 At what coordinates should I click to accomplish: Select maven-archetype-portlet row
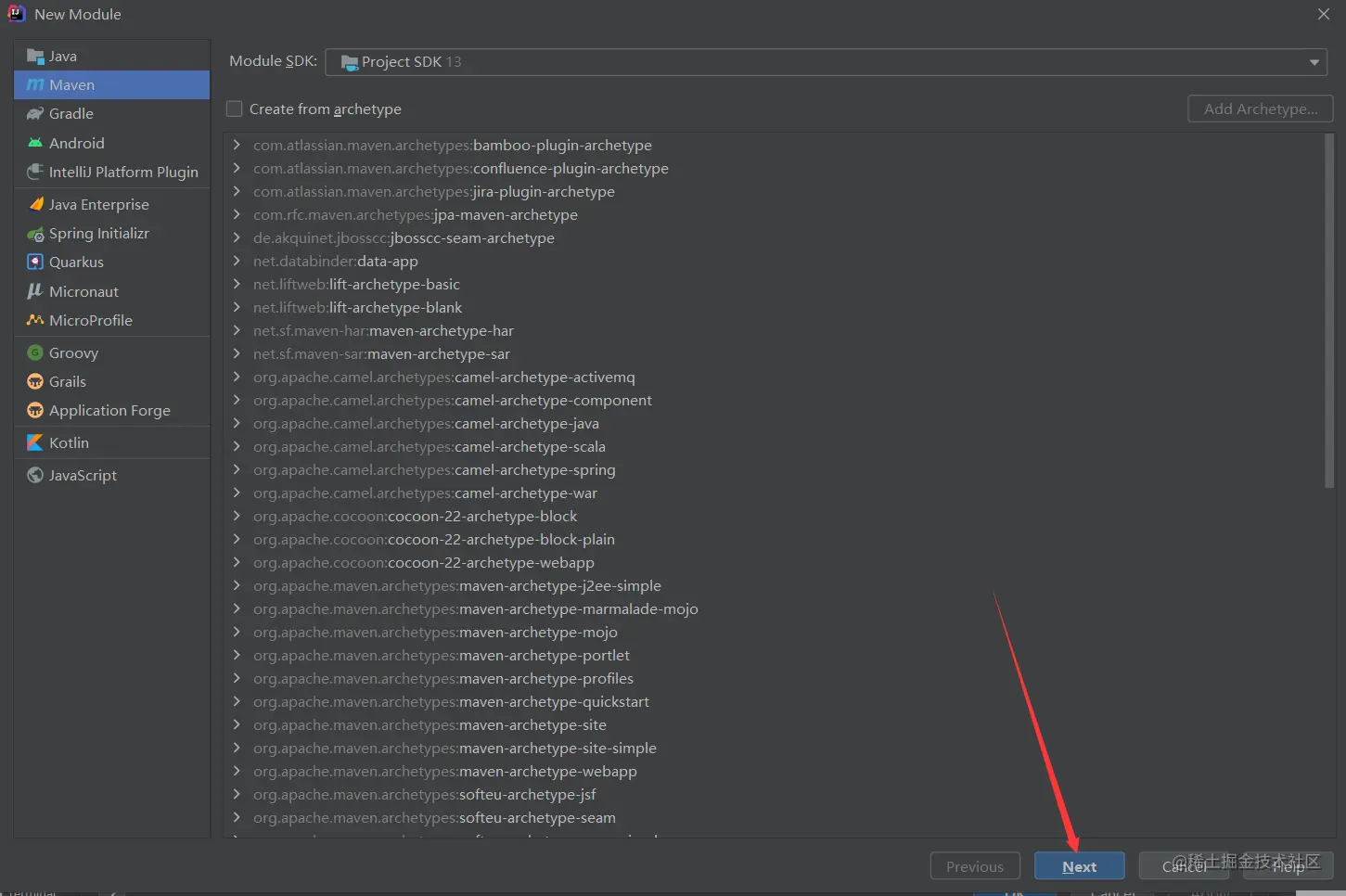tap(775, 655)
